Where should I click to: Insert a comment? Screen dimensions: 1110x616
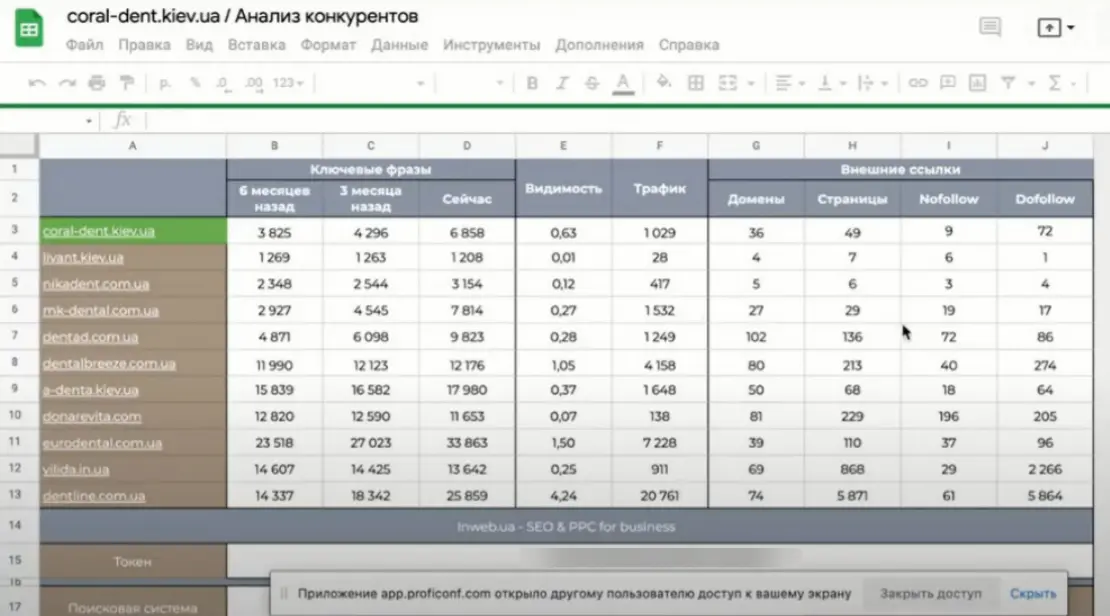coord(947,83)
